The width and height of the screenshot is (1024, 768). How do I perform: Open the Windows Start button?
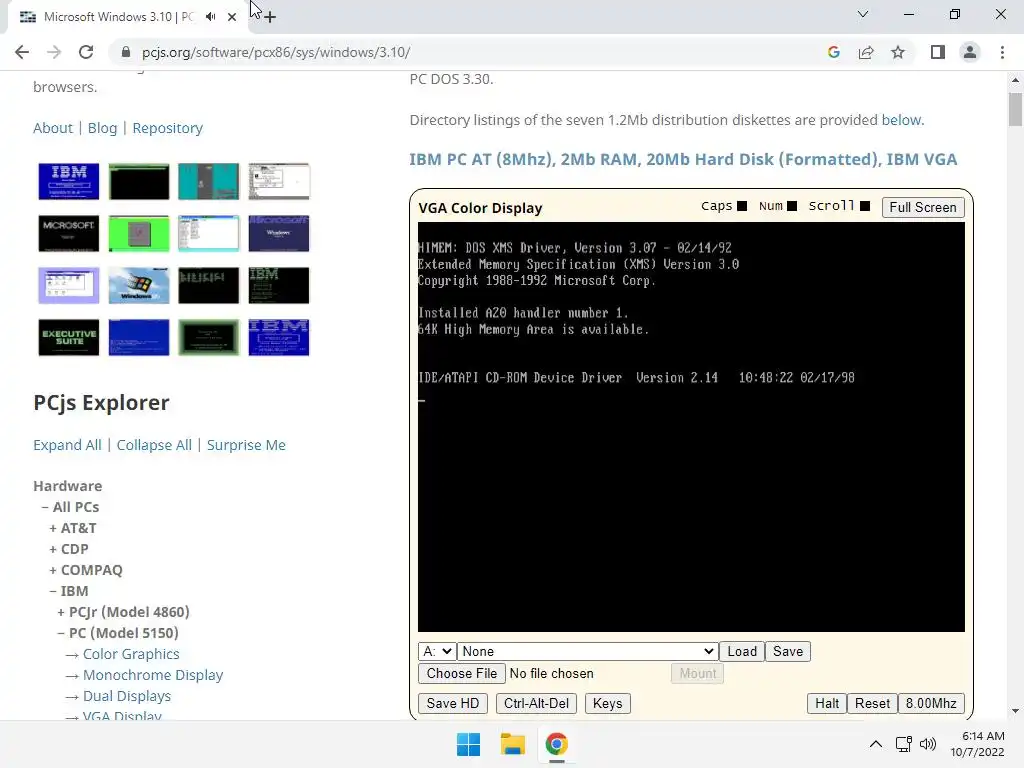(468, 744)
